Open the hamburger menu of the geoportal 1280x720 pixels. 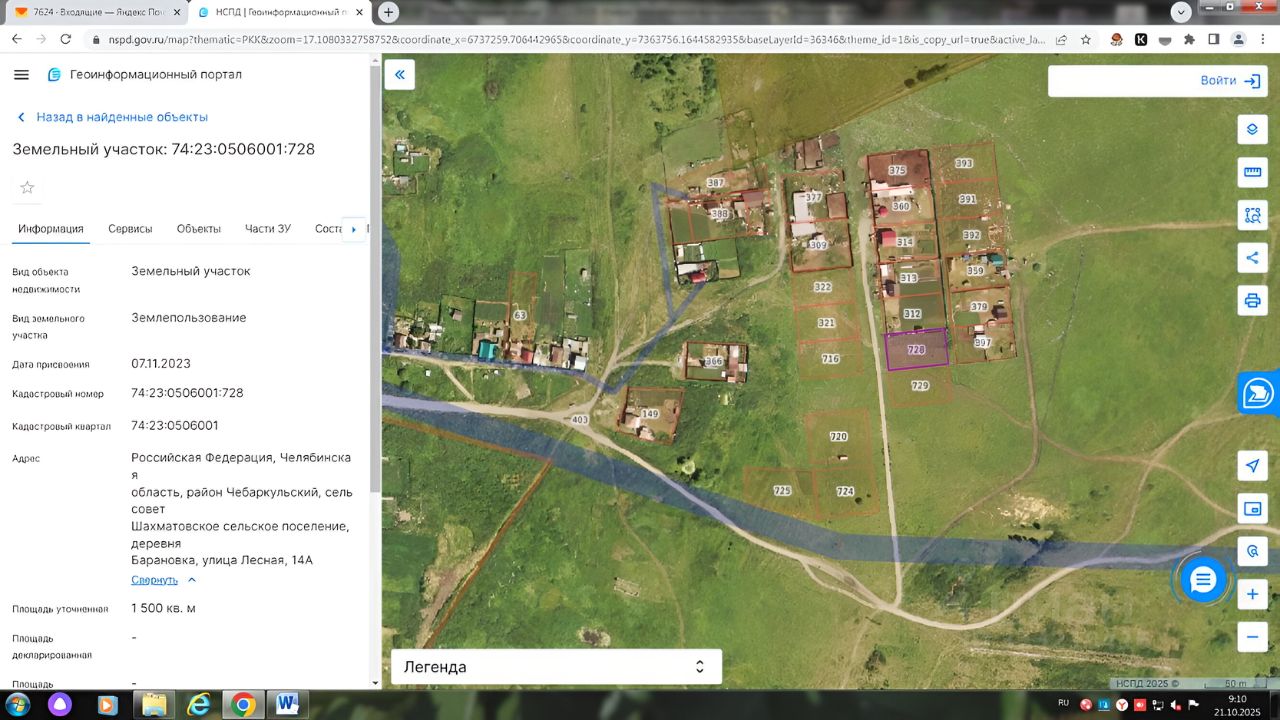22,75
